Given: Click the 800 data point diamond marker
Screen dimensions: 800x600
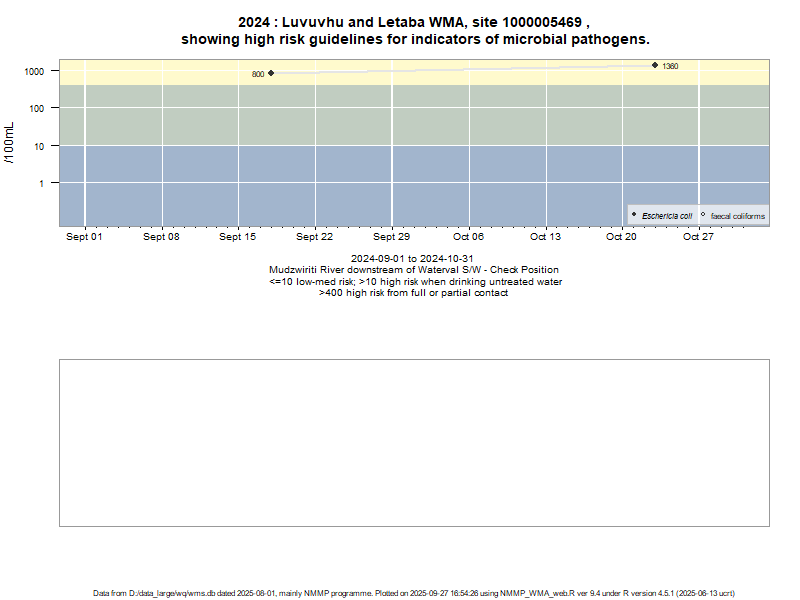Looking at the screenshot, I should pos(271,73).
